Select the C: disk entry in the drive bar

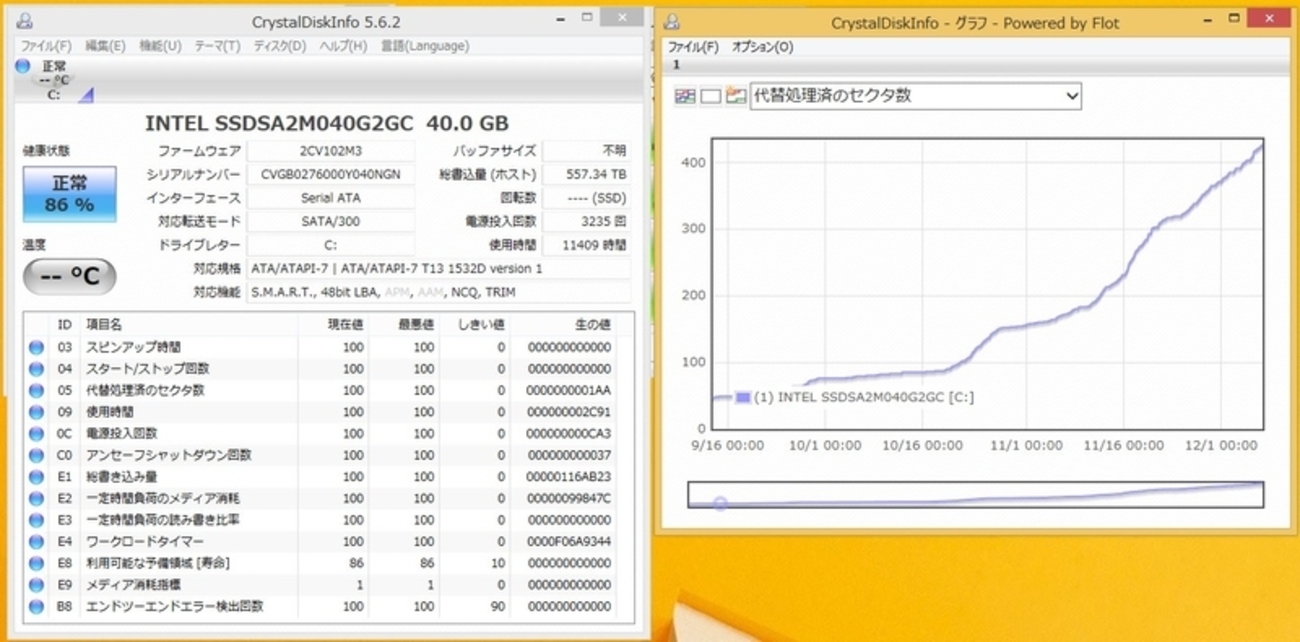[x=56, y=82]
